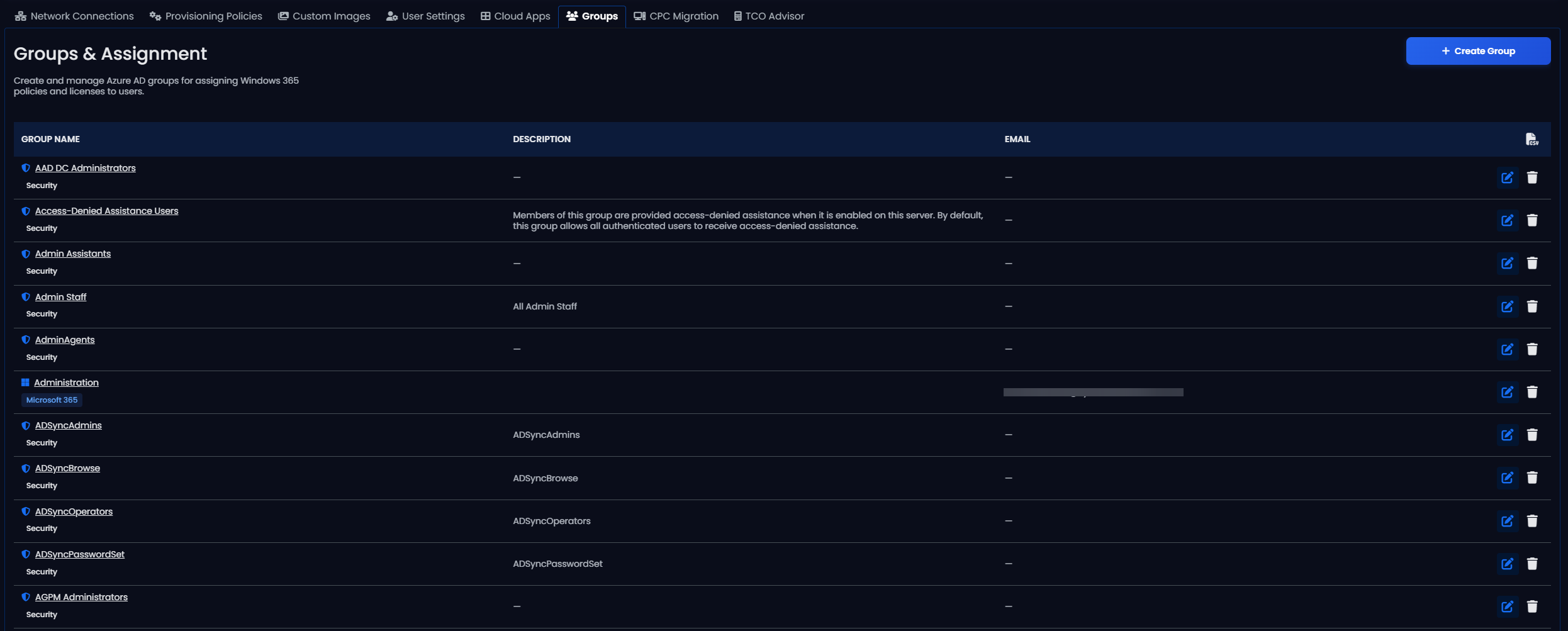Click the Windows icon beside Administration
Screen dimensions: 1568x631
[x=25, y=383]
